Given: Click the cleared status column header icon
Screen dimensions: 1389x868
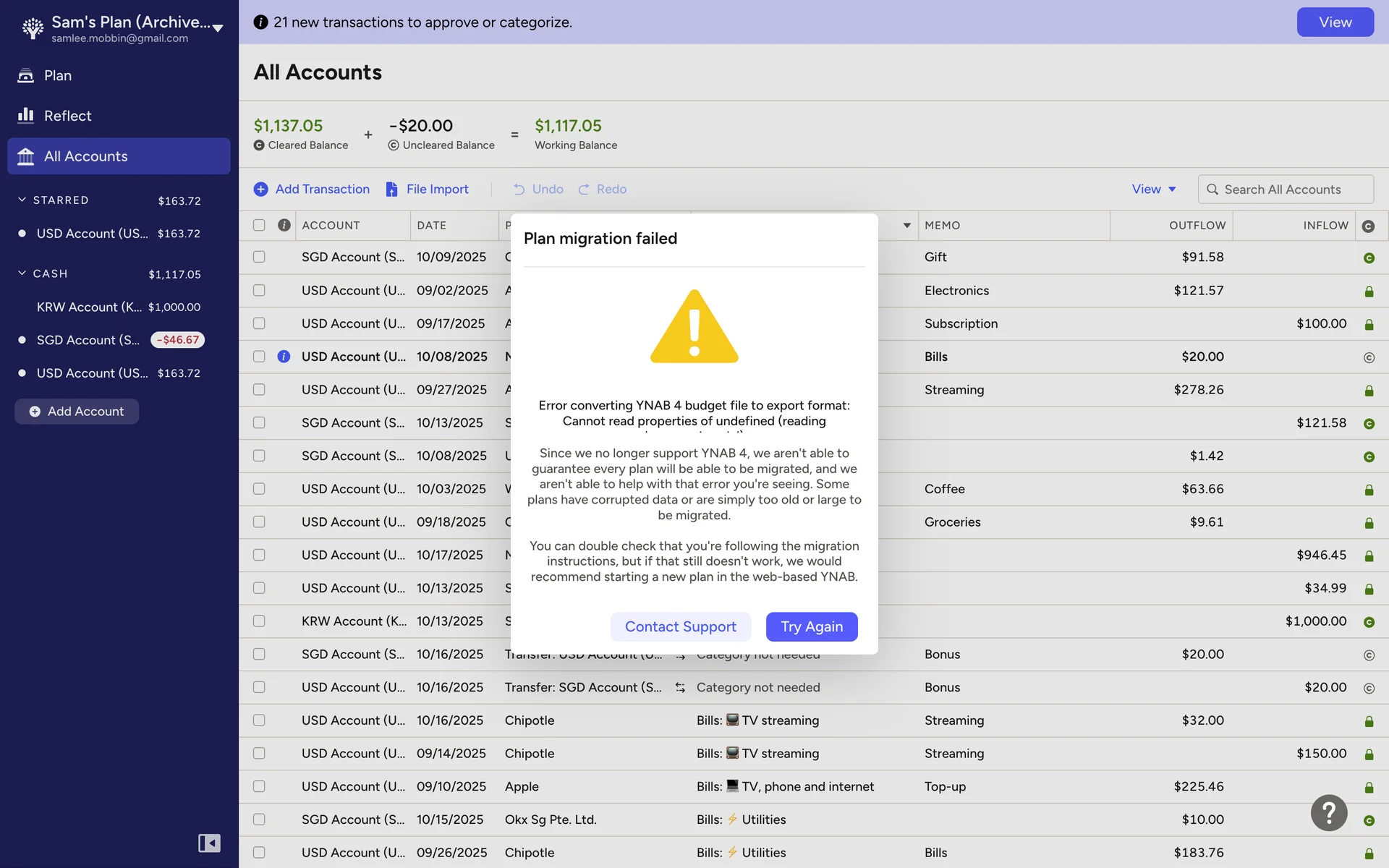Looking at the screenshot, I should (1368, 226).
